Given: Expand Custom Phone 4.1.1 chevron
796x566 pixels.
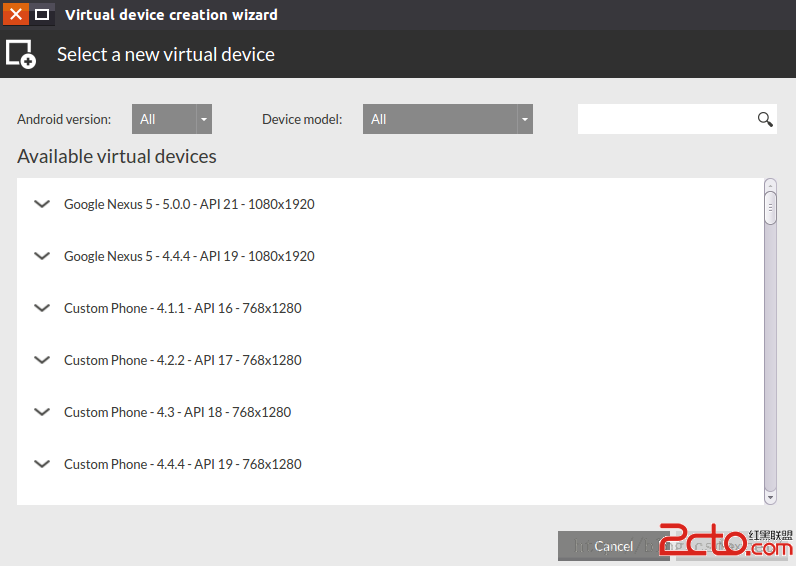Looking at the screenshot, I should (42, 308).
